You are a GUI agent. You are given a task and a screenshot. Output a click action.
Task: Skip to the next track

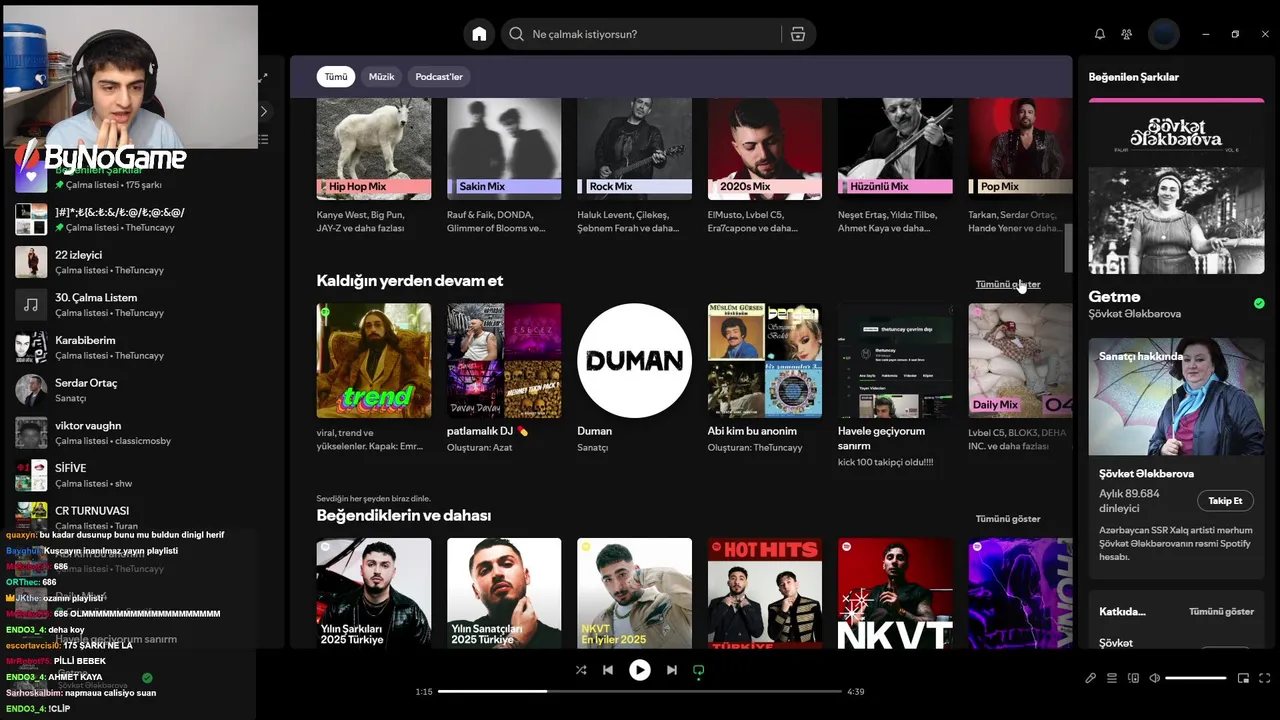672,670
